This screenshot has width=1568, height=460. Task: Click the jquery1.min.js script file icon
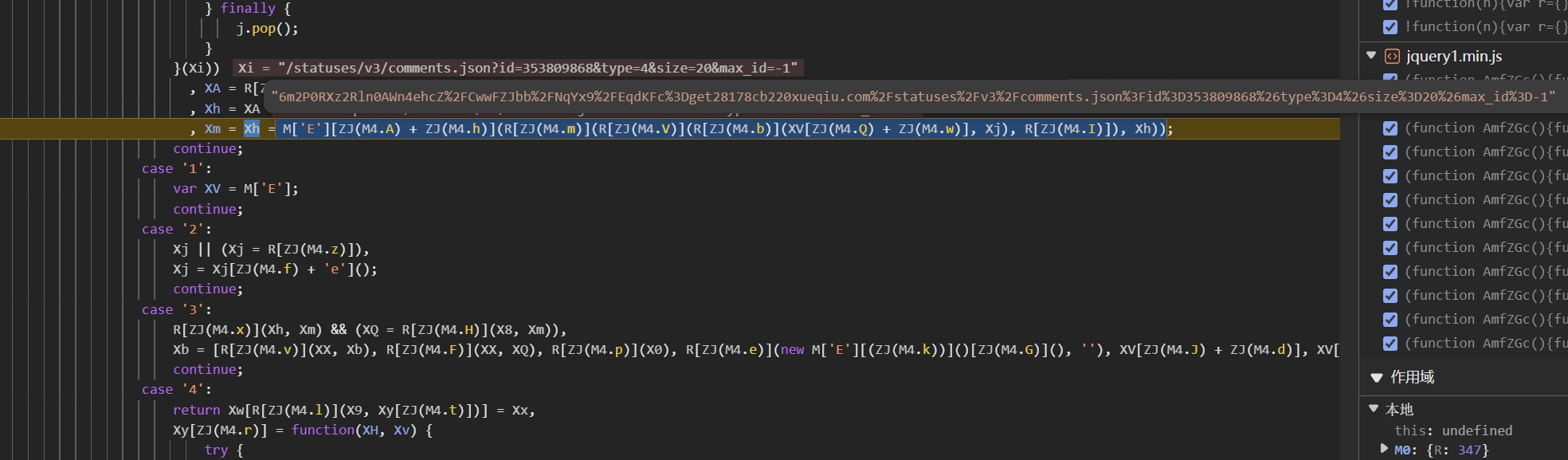coord(1392,56)
